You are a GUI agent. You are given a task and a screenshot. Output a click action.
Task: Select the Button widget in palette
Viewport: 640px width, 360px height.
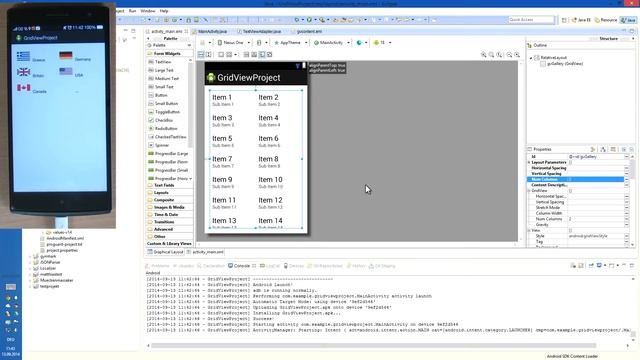pyautogui.click(x=161, y=95)
